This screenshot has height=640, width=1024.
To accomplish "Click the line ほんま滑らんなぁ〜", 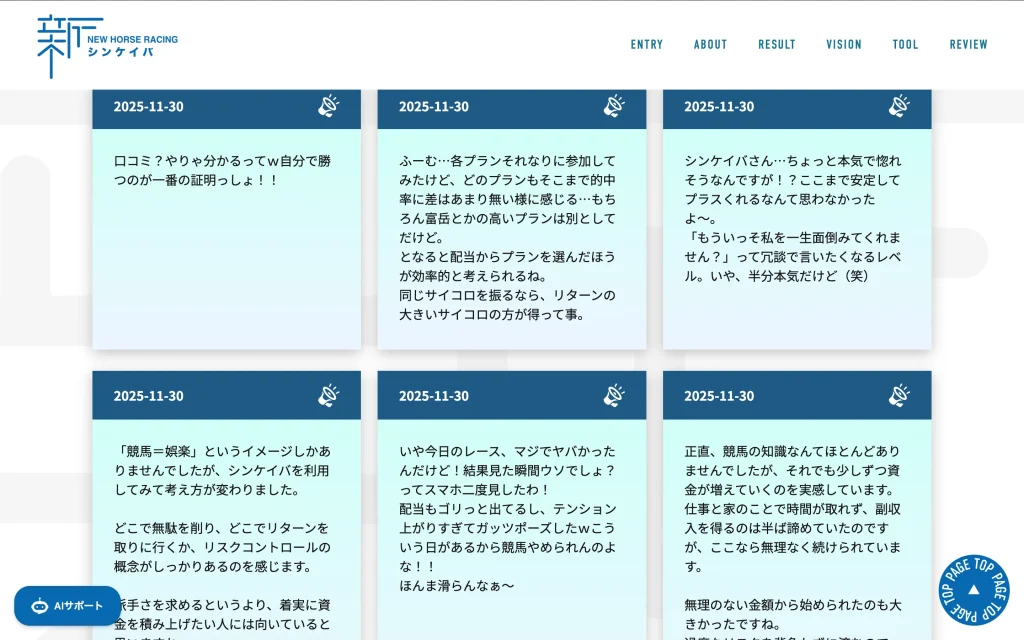I will tap(457, 586).
